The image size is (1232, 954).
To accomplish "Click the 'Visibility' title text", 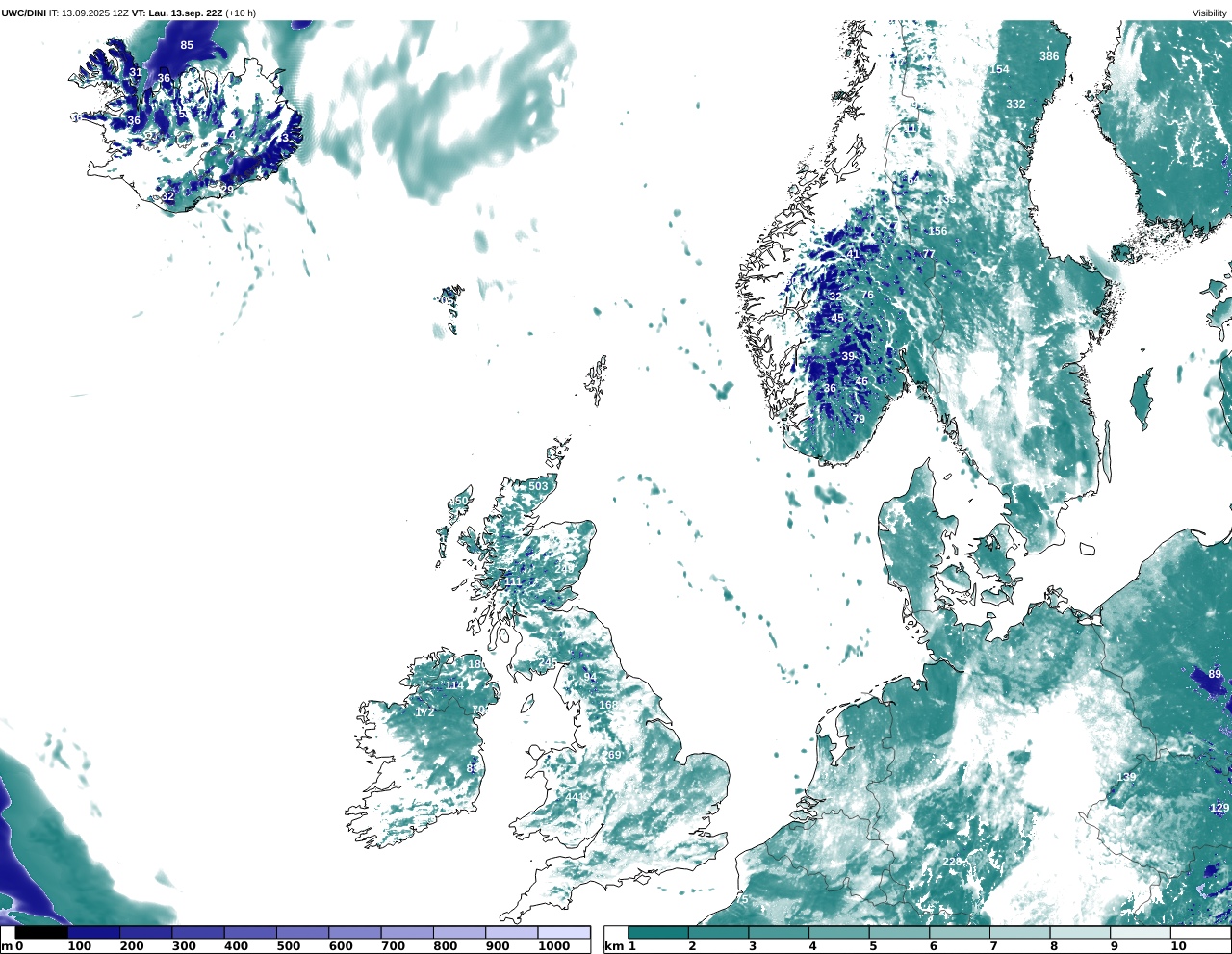I will [x=1210, y=13].
